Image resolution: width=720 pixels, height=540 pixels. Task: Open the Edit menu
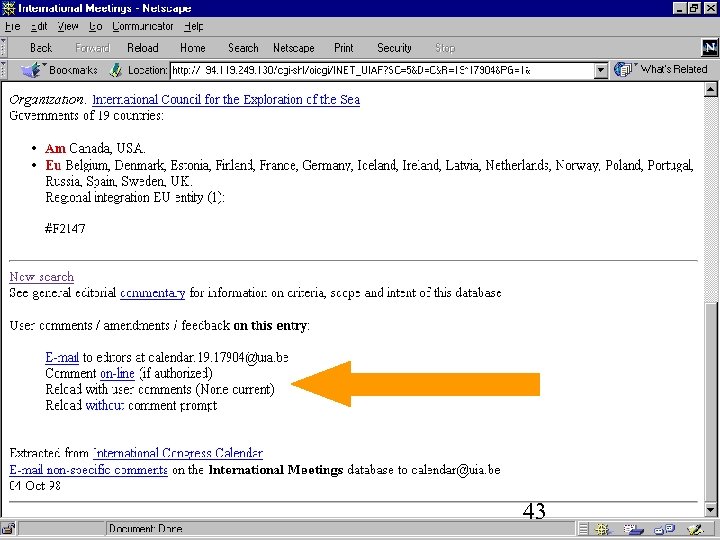point(39,27)
